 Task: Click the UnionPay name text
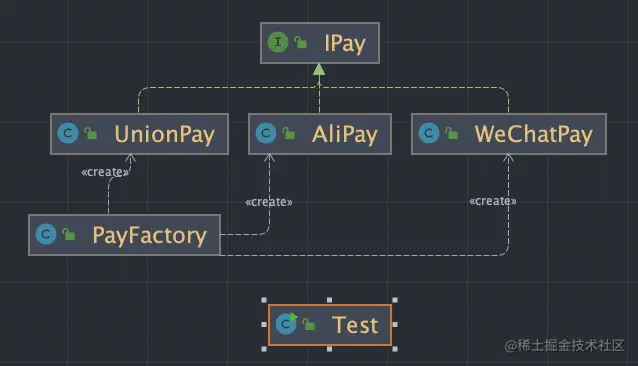coord(164,135)
